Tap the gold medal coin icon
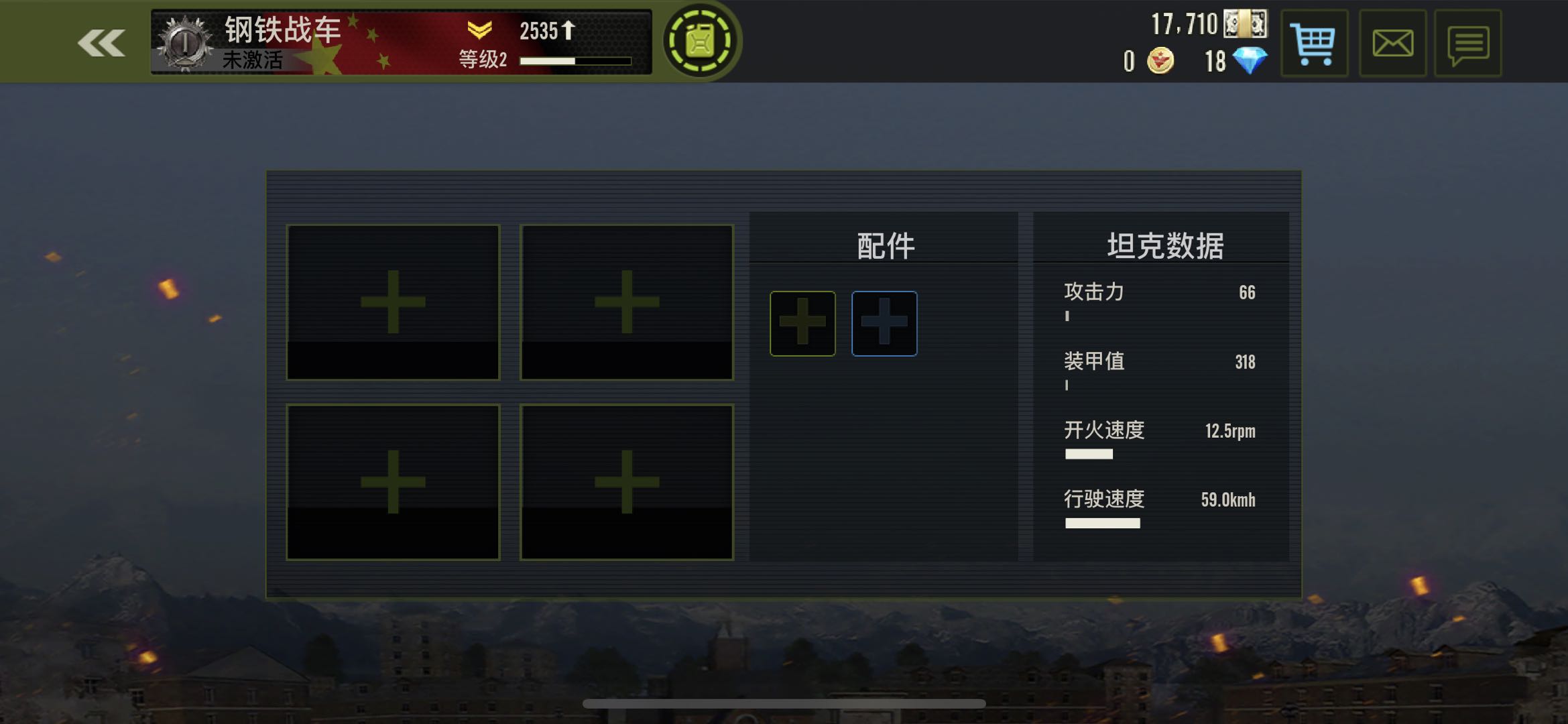This screenshot has height=724, width=1568. (1160, 61)
